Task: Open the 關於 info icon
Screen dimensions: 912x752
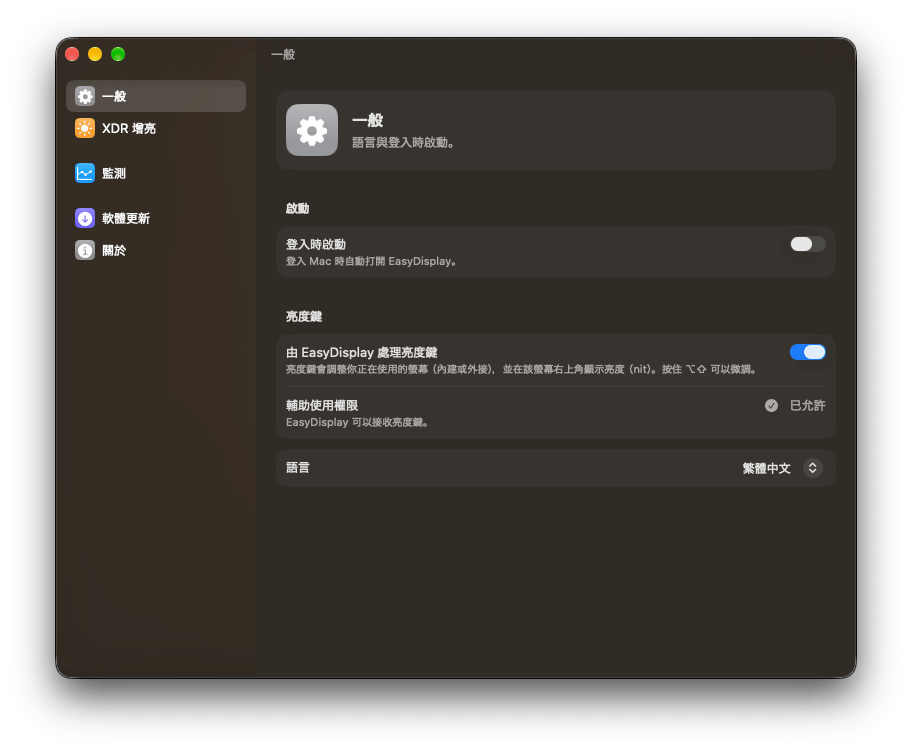Action: tap(85, 250)
